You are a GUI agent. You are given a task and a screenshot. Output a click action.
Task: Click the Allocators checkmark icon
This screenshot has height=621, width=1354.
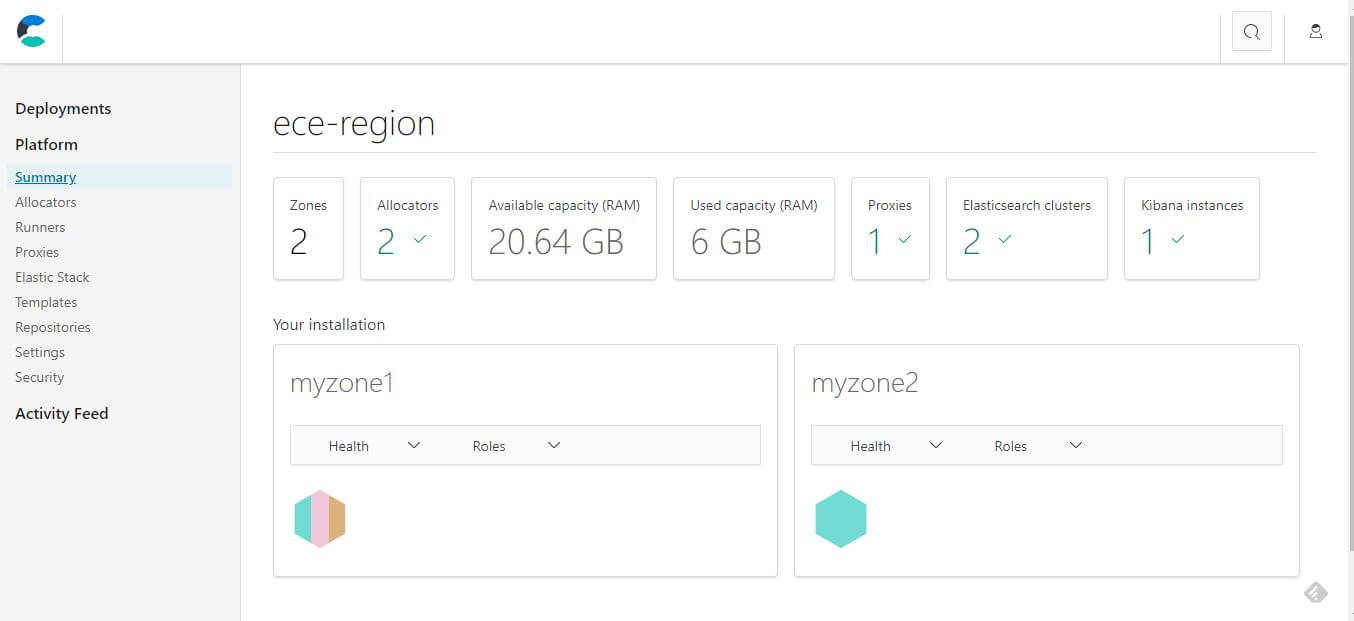click(x=420, y=240)
